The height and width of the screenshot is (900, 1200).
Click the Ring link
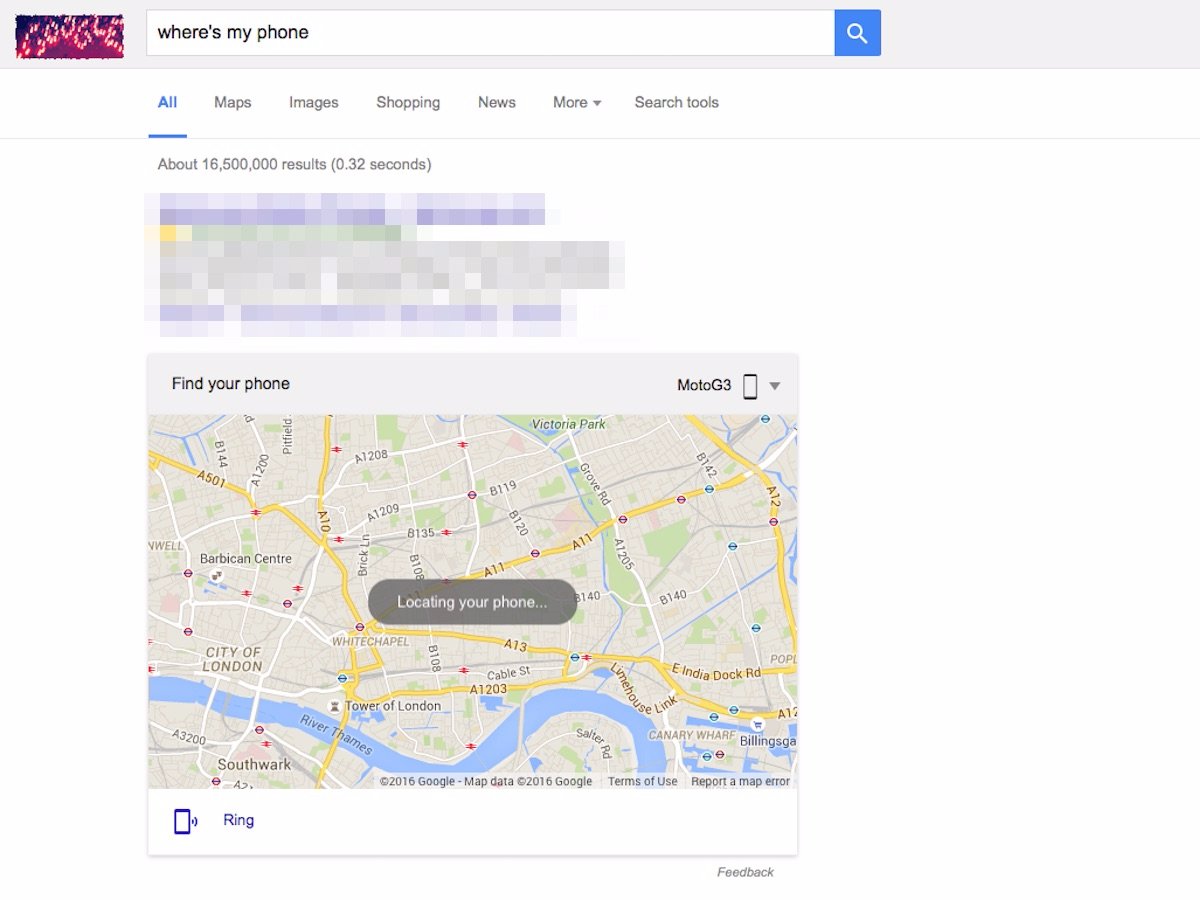coord(238,820)
